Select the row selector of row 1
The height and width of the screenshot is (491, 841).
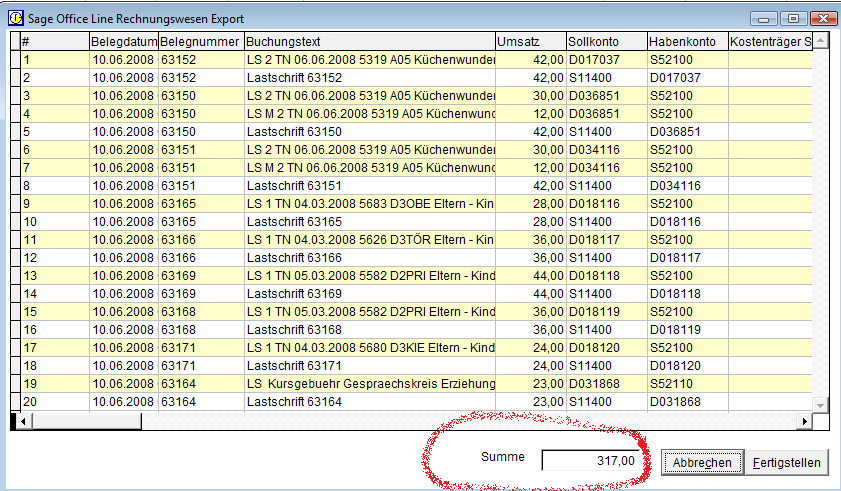[16, 60]
